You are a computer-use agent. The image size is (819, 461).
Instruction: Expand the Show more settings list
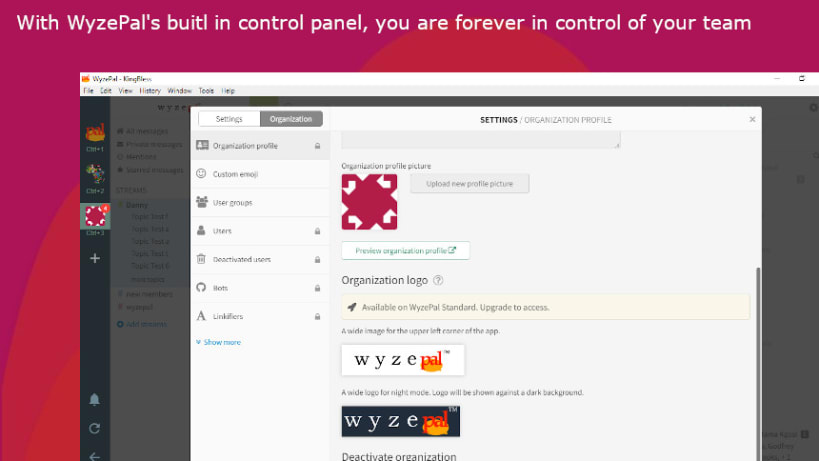click(x=218, y=342)
